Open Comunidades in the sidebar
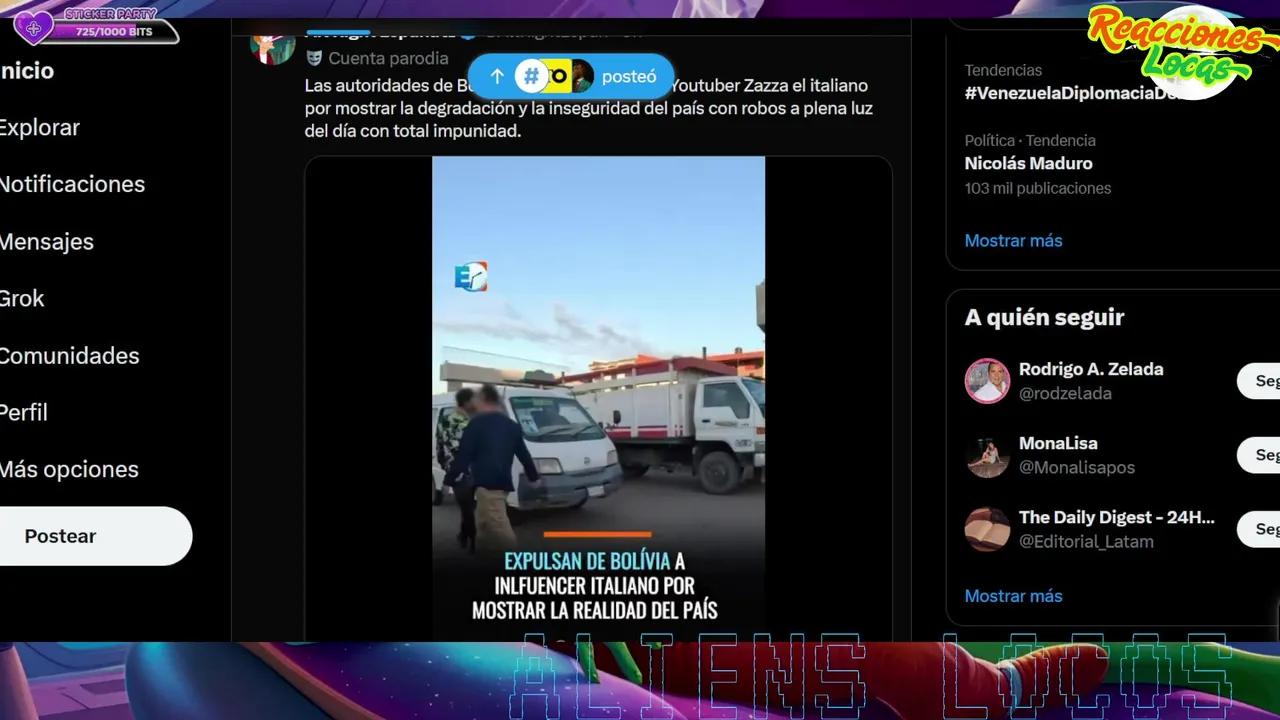 [x=69, y=356]
